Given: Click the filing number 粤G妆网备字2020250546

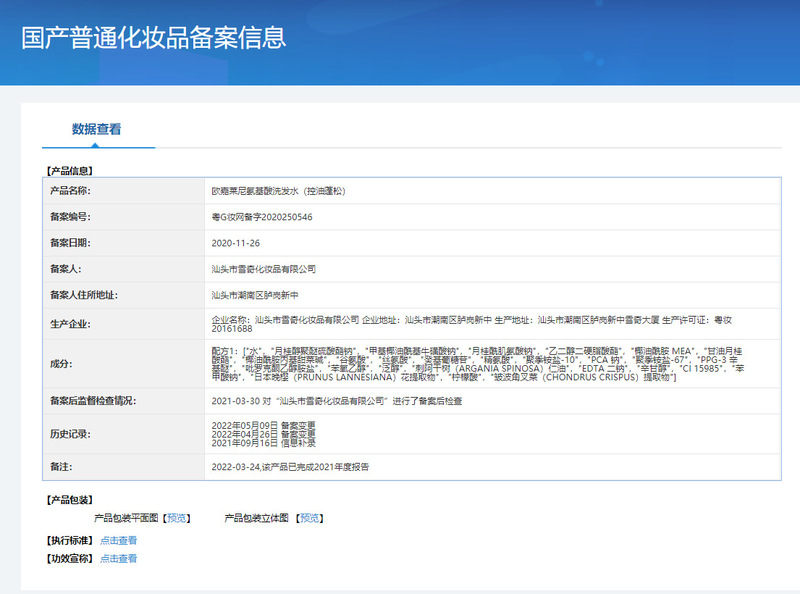Looking at the screenshot, I should tap(262, 216).
